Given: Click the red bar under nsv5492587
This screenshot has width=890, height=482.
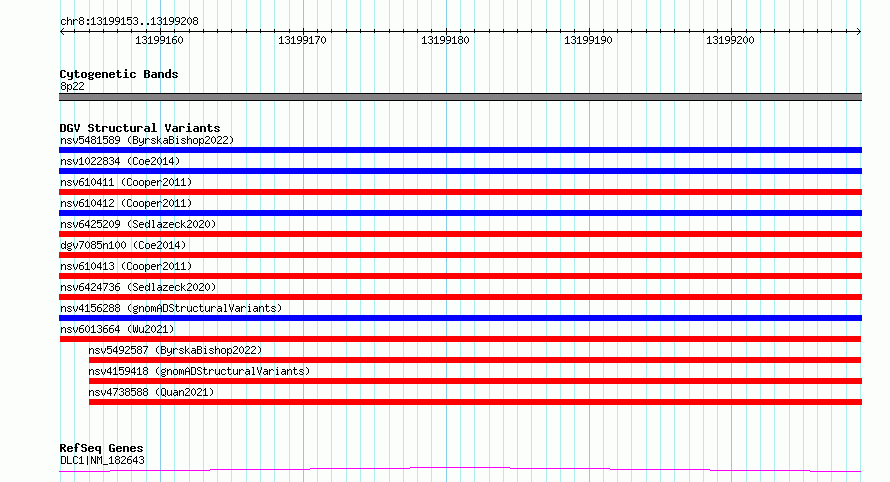Looking at the screenshot, I should pos(475,360).
